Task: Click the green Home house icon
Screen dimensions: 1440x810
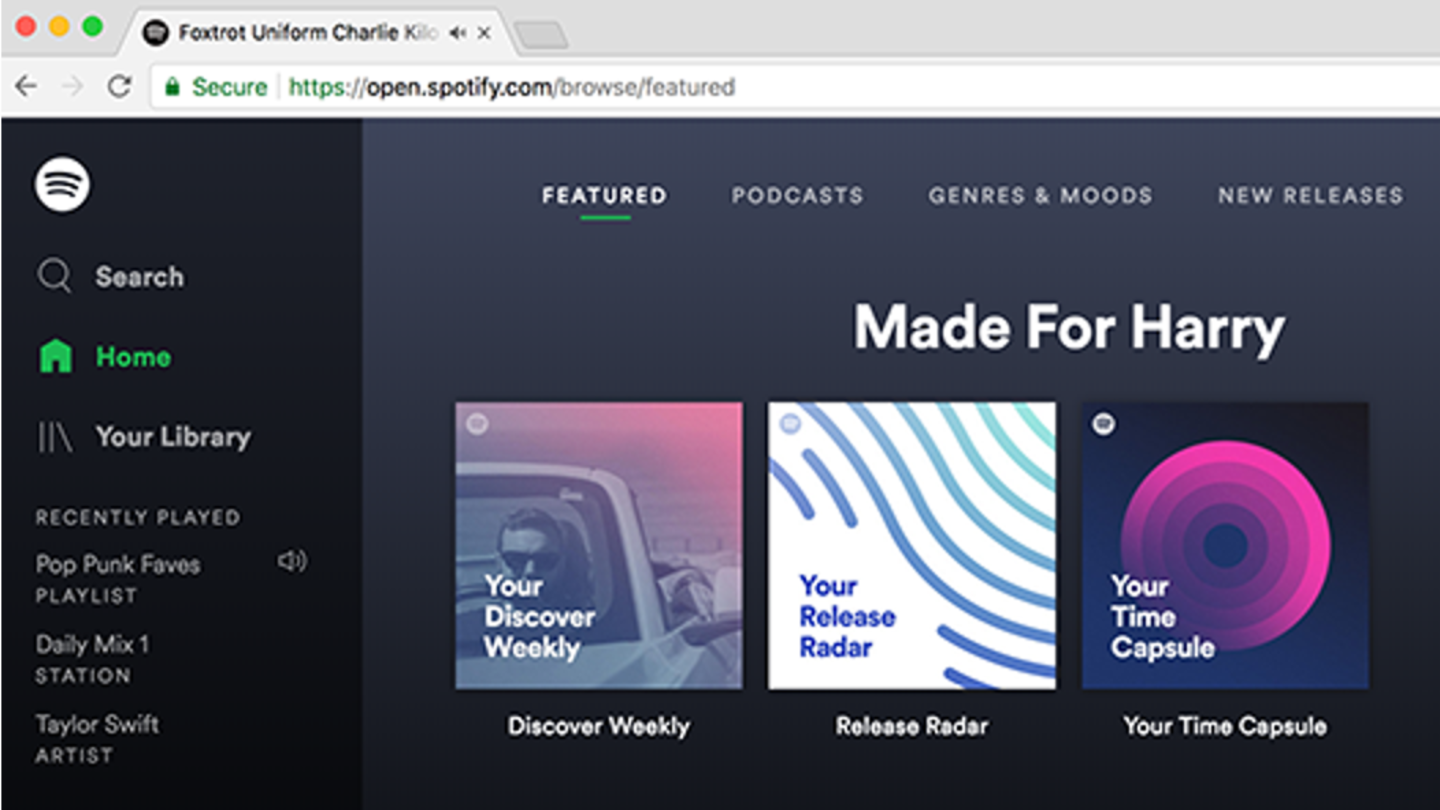Action: click(x=55, y=356)
